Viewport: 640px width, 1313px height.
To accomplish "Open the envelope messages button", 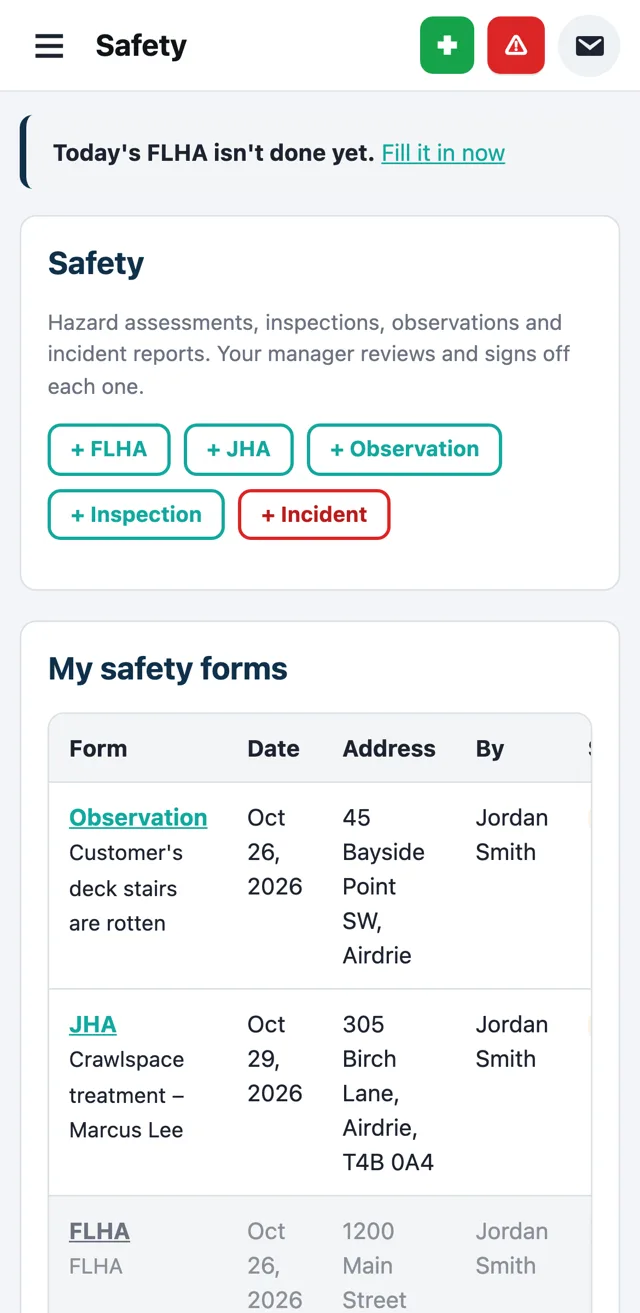I will click(590, 46).
